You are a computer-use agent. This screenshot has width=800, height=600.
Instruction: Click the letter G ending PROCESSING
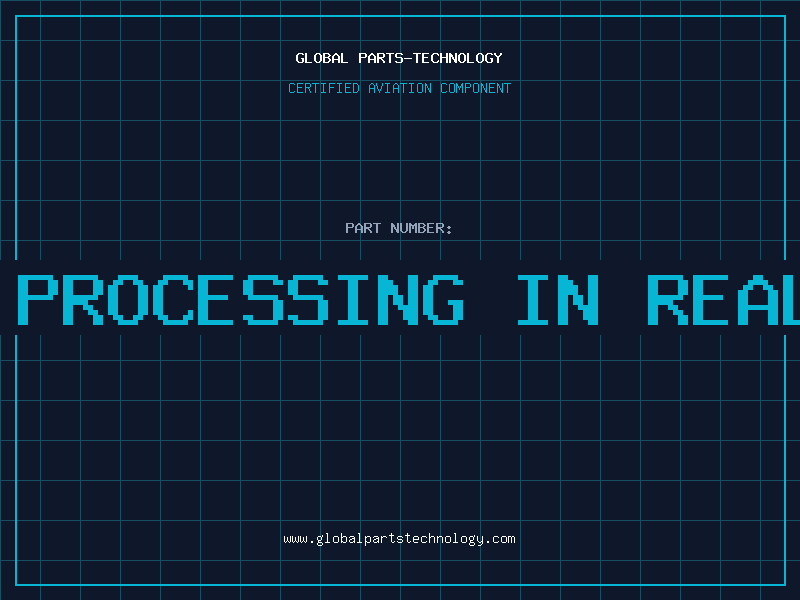(443, 299)
